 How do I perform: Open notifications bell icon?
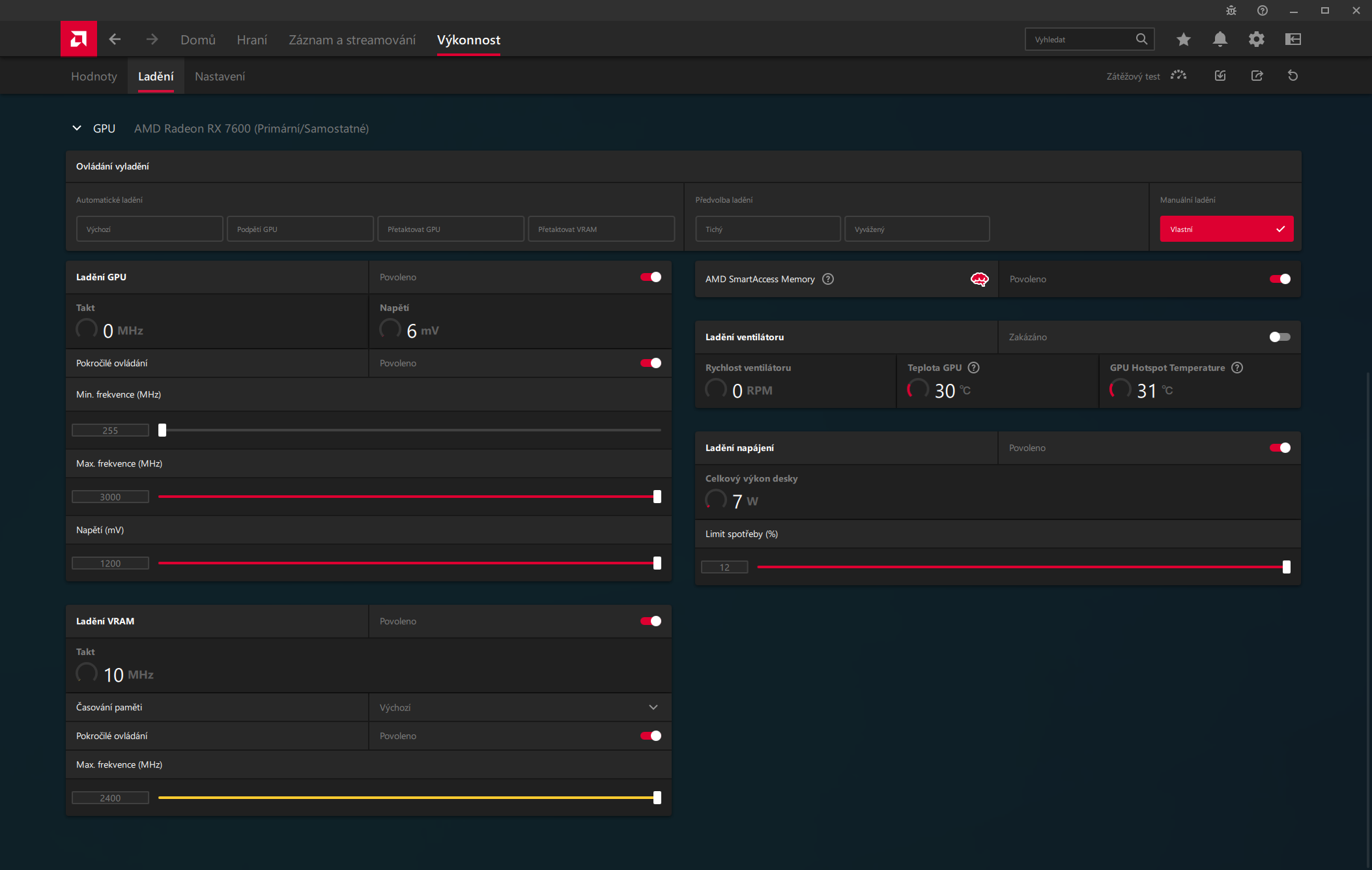1220,39
